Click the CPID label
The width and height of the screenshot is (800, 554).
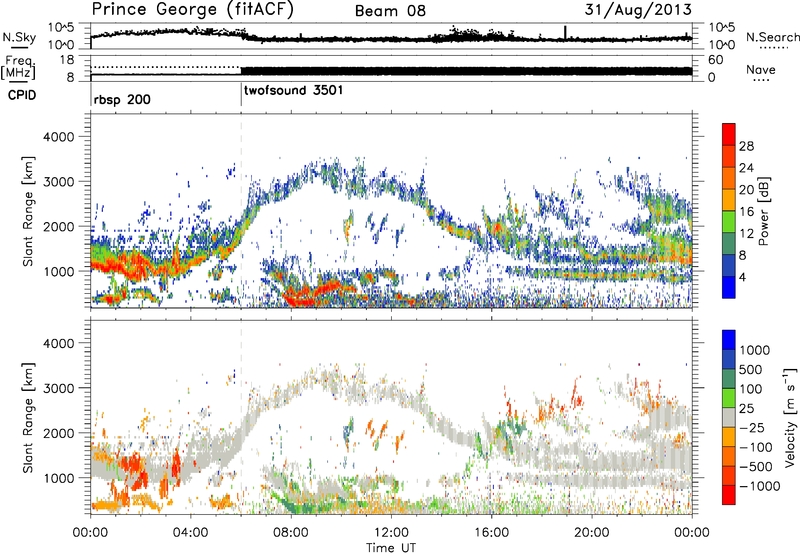pos(22,95)
